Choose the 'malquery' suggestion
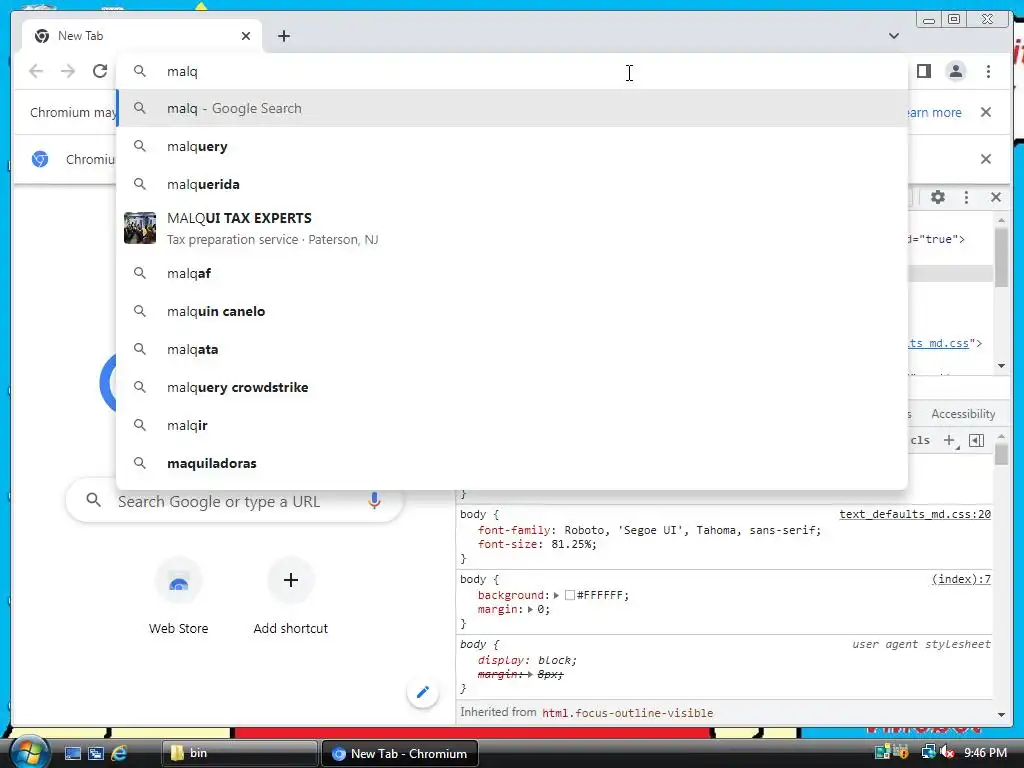The image size is (1024, 768). [x=512, y=146]
